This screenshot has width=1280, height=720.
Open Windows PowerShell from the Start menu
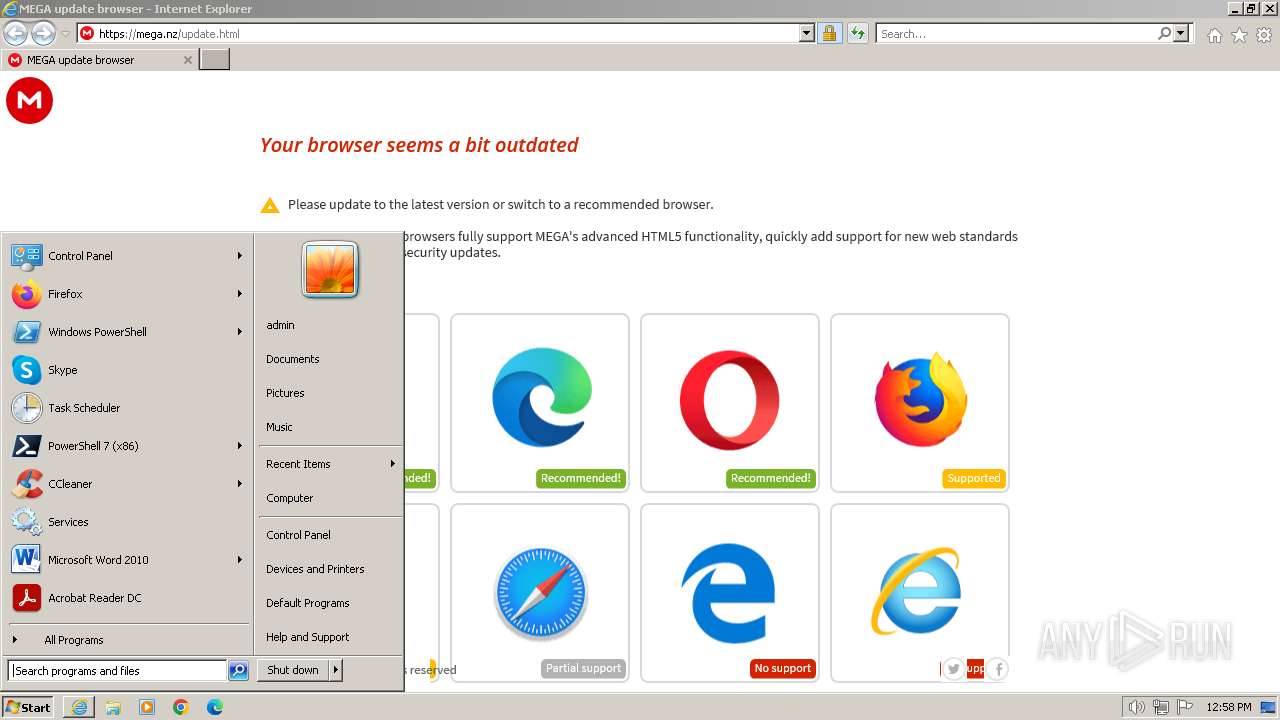[x=127, y=332]
